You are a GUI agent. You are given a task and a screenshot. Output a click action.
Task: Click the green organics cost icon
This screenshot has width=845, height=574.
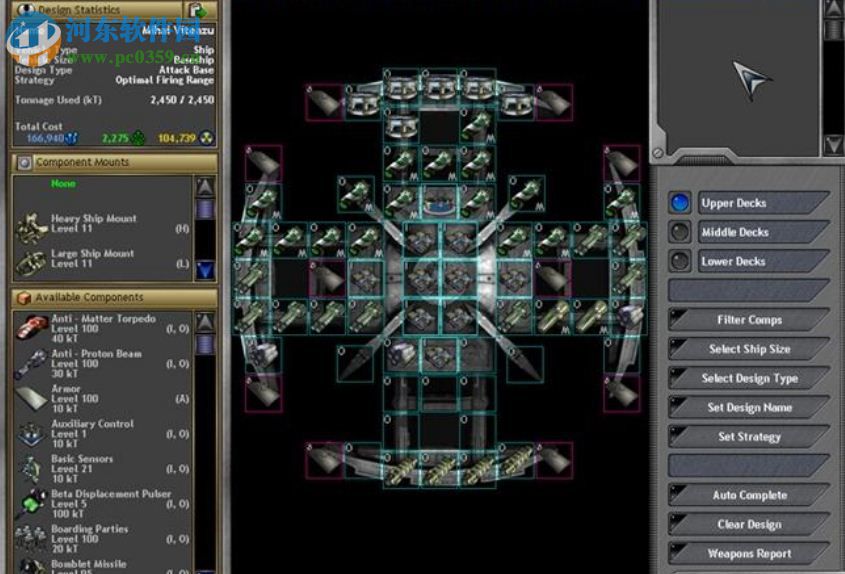click(x=138, y=139)
